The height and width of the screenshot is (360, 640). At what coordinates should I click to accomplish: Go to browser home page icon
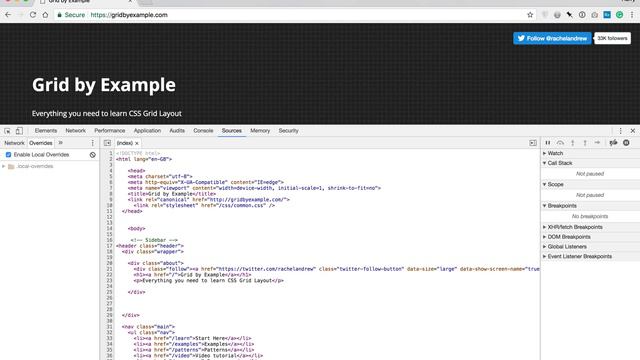pos(45,15)
